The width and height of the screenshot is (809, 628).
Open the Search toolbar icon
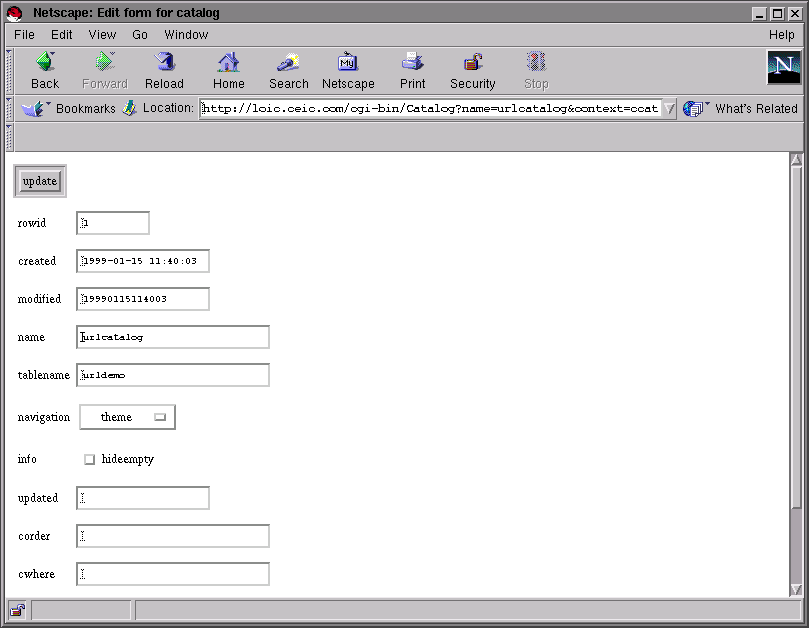[288, 70]
